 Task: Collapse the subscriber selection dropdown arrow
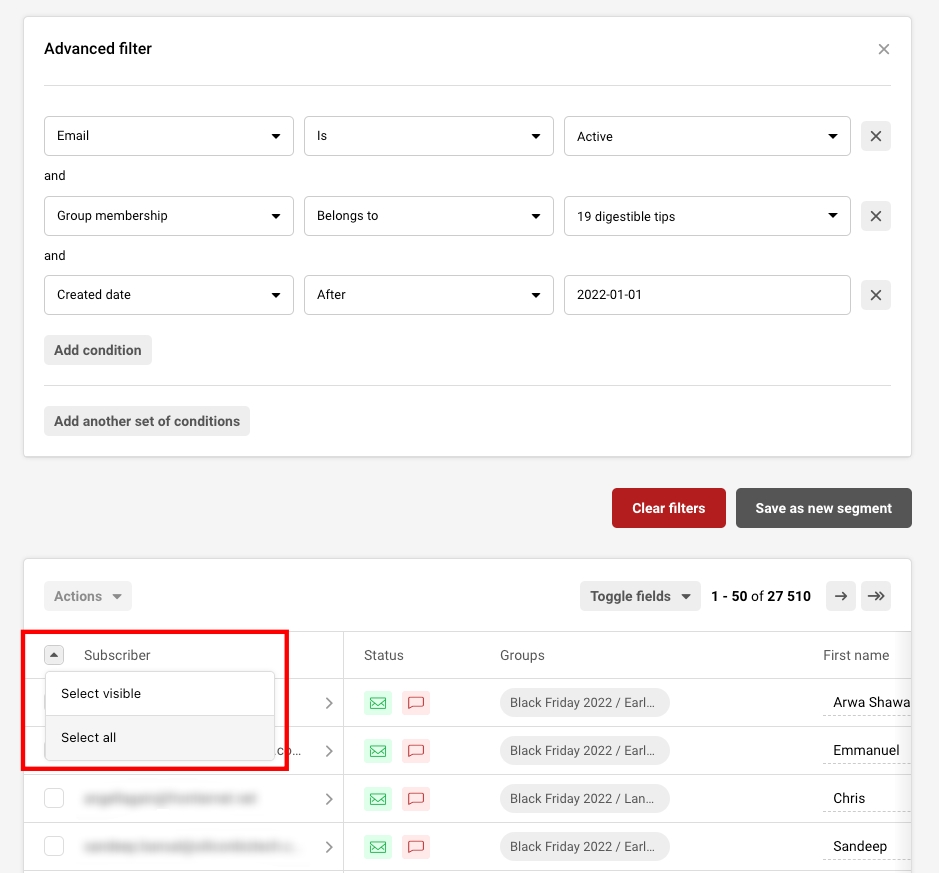click(x=54, y=655)
